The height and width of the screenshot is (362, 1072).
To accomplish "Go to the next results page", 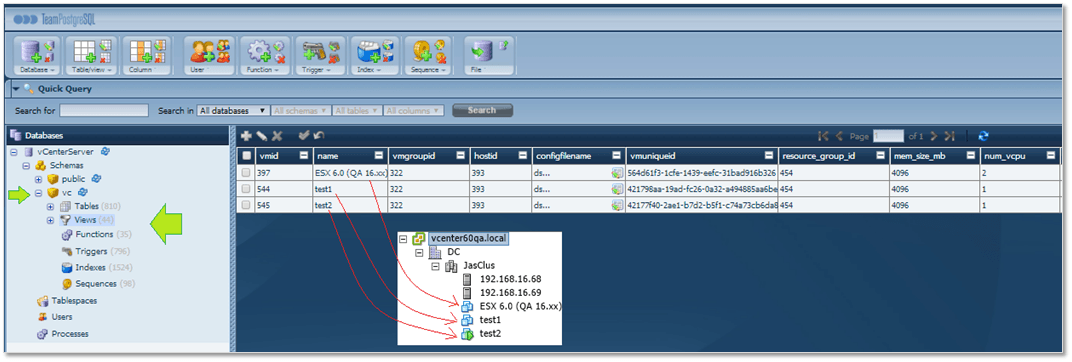I will point(933,136).
